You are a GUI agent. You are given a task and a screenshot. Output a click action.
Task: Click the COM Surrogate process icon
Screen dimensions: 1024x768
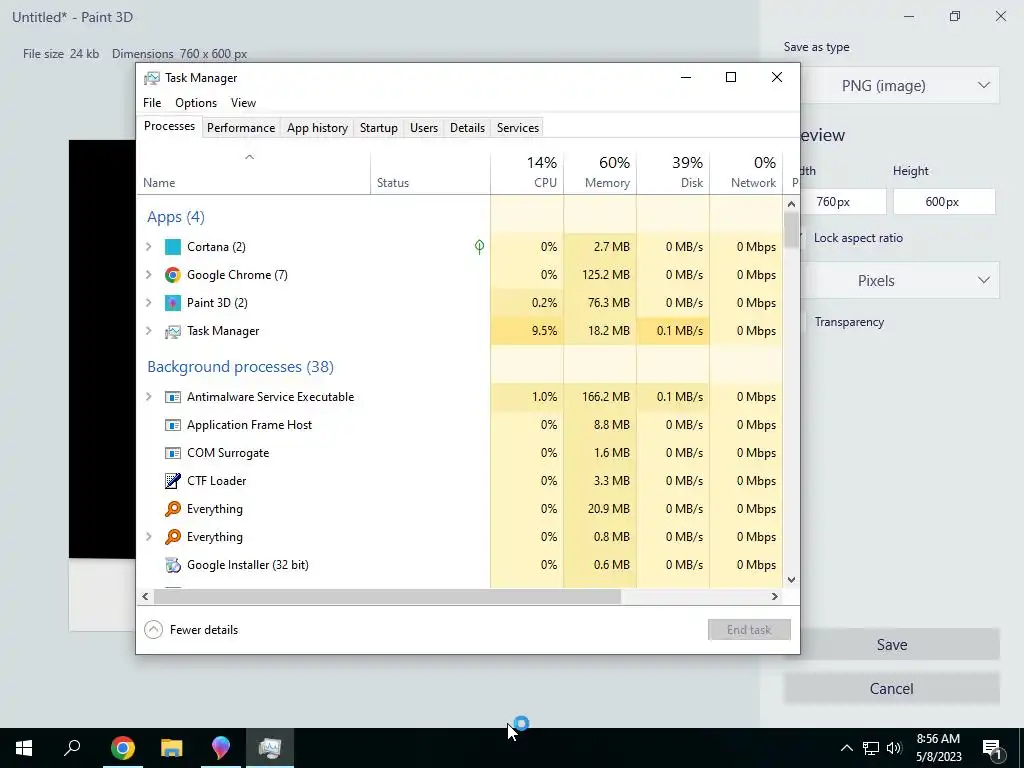[x=172, y=453]
